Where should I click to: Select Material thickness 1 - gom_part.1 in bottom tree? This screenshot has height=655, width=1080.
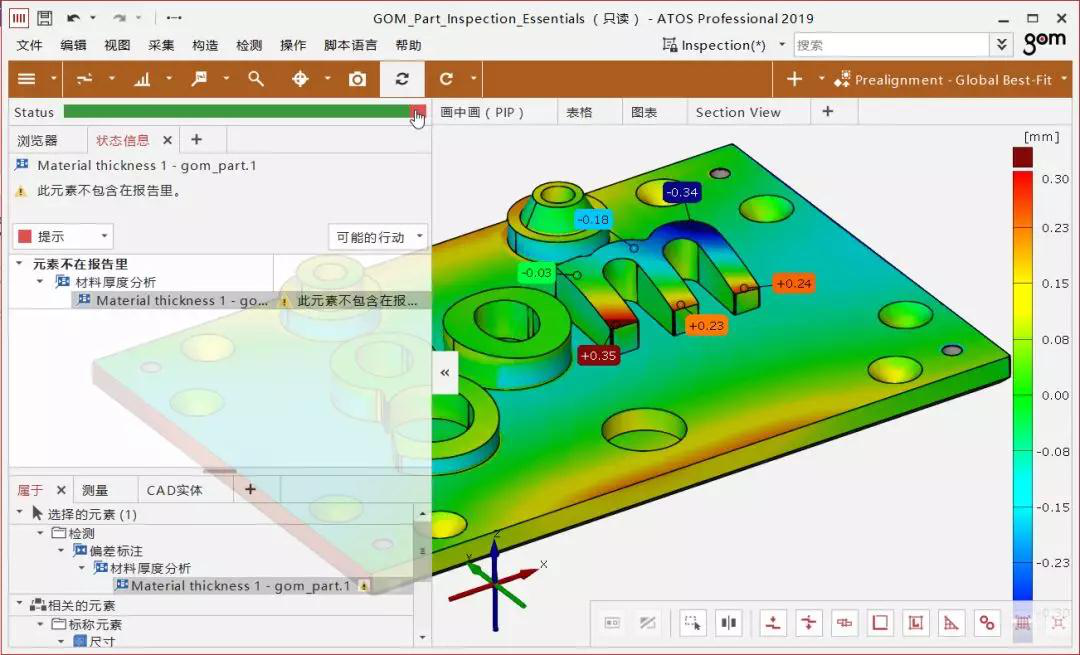point(240,585)
